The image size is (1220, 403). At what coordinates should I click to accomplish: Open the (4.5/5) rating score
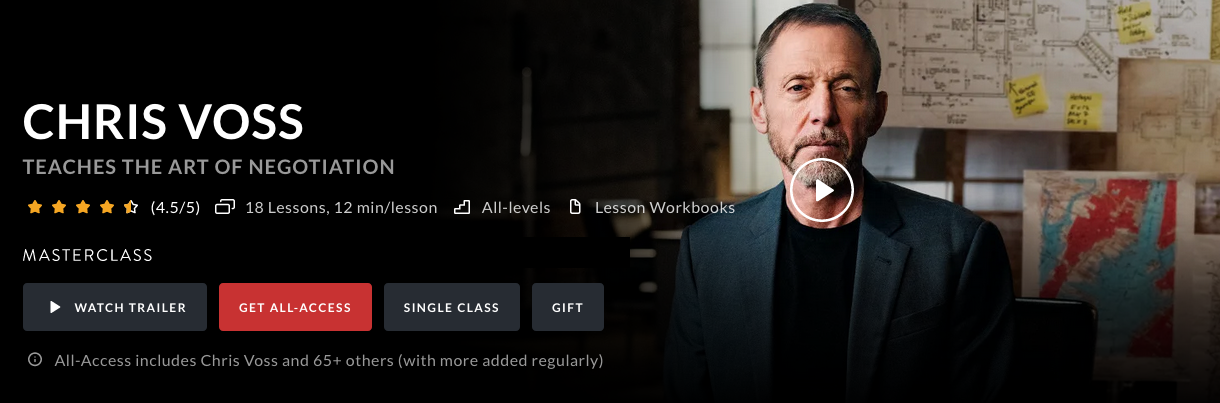coord(175,208)
